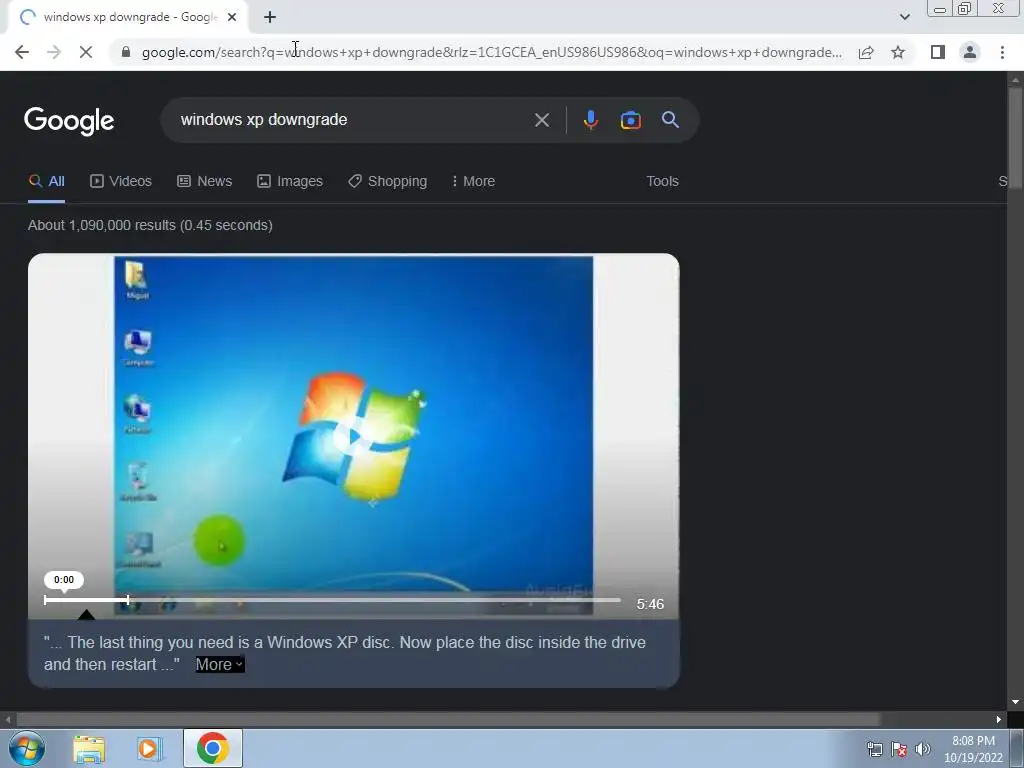Open search Tools options
Screen dimensions: 1024x768
[662, 182]
